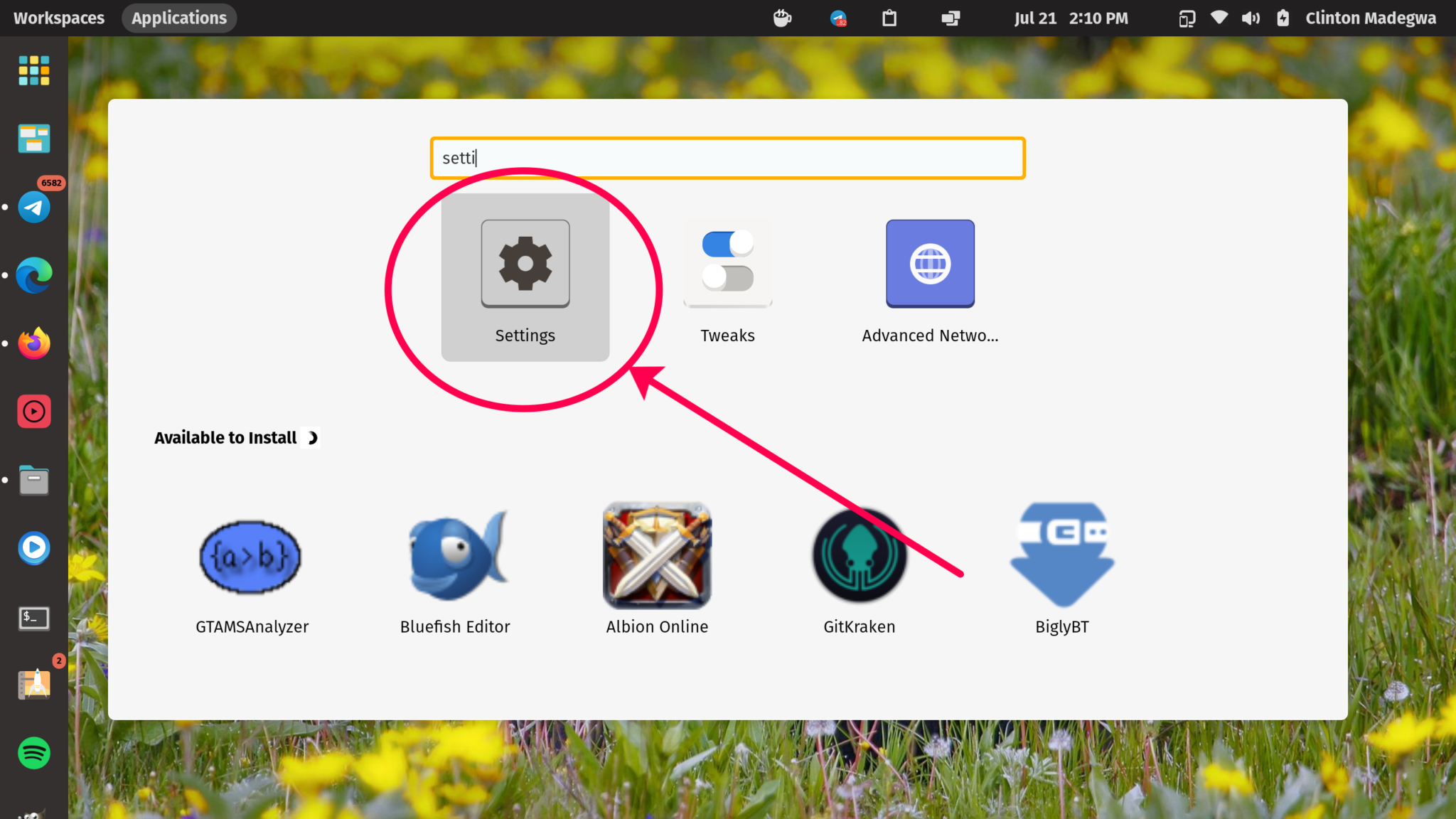Open the Terminal from the dock

(x=34, y=618)
